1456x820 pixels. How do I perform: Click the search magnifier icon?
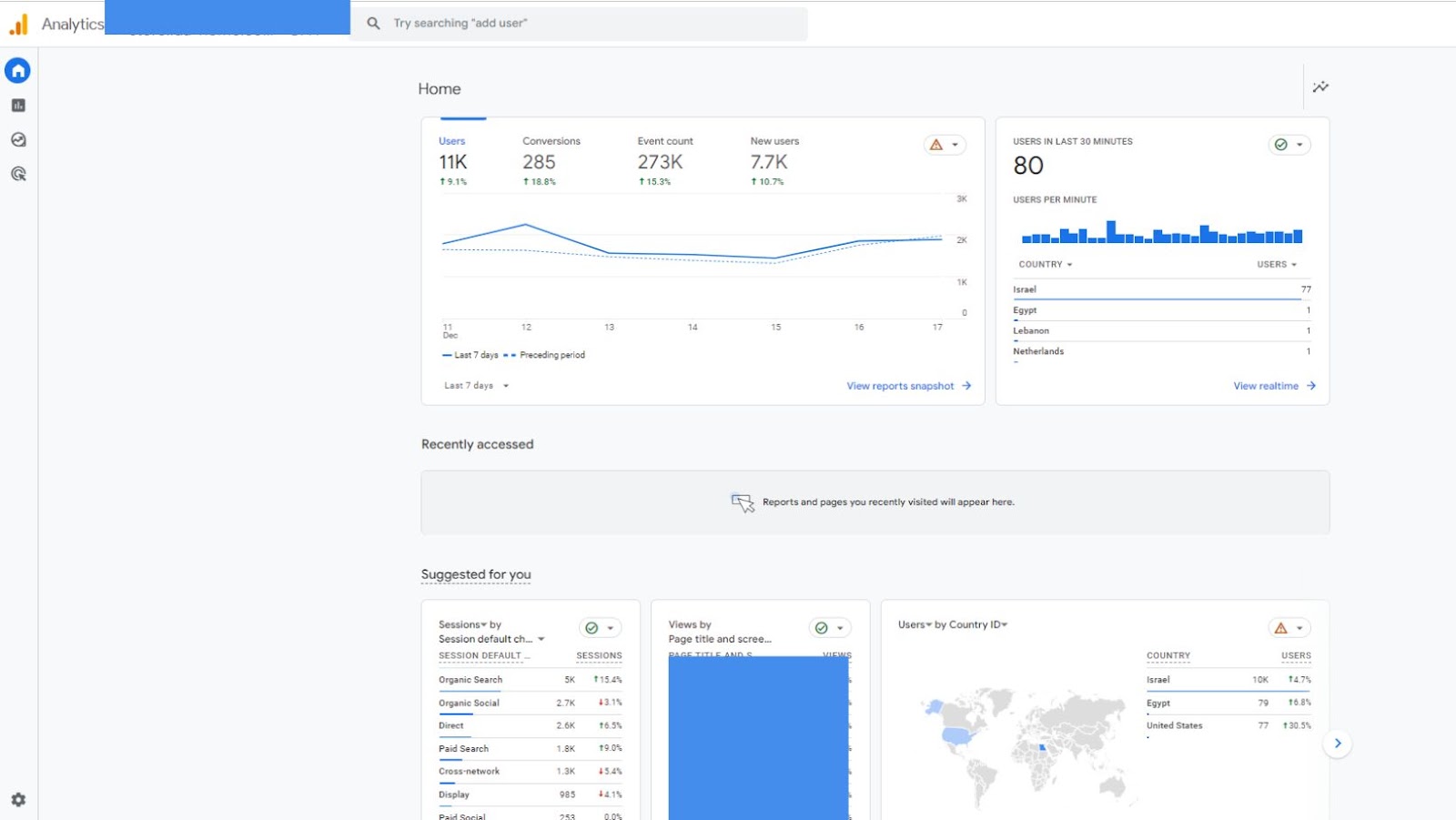point(373,24)
